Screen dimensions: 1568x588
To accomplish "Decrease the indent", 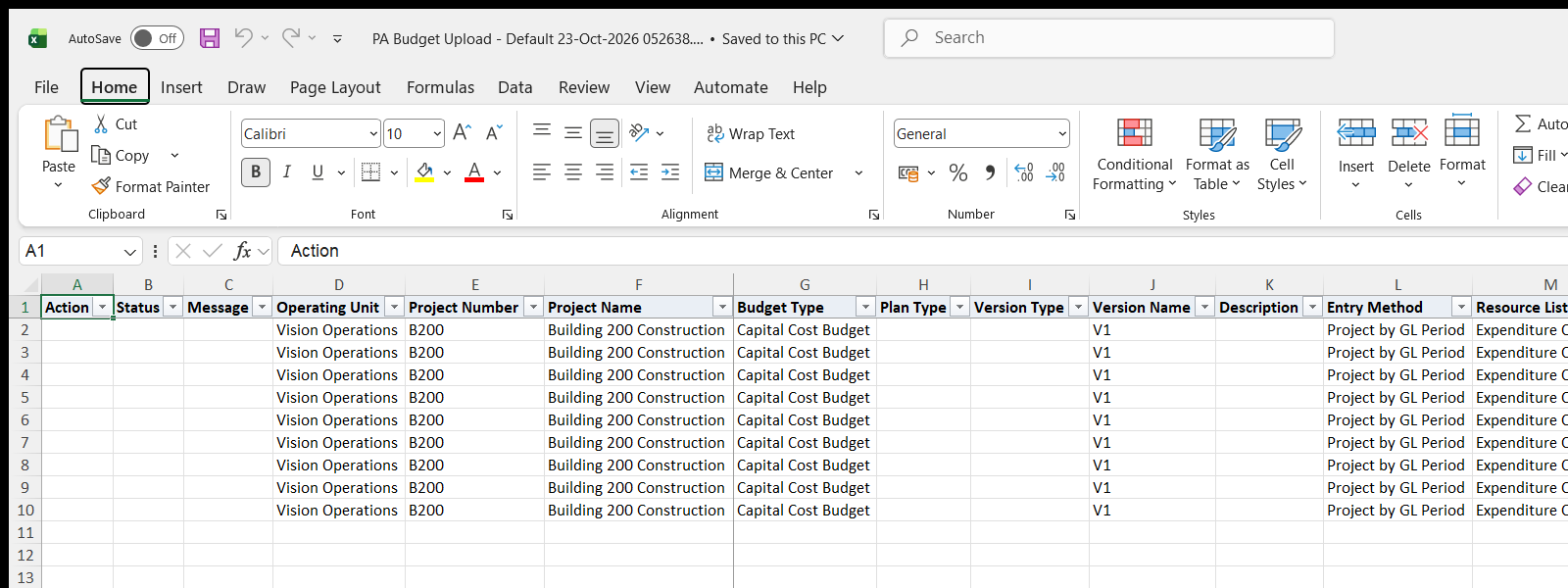I will [x=639, y=172].
